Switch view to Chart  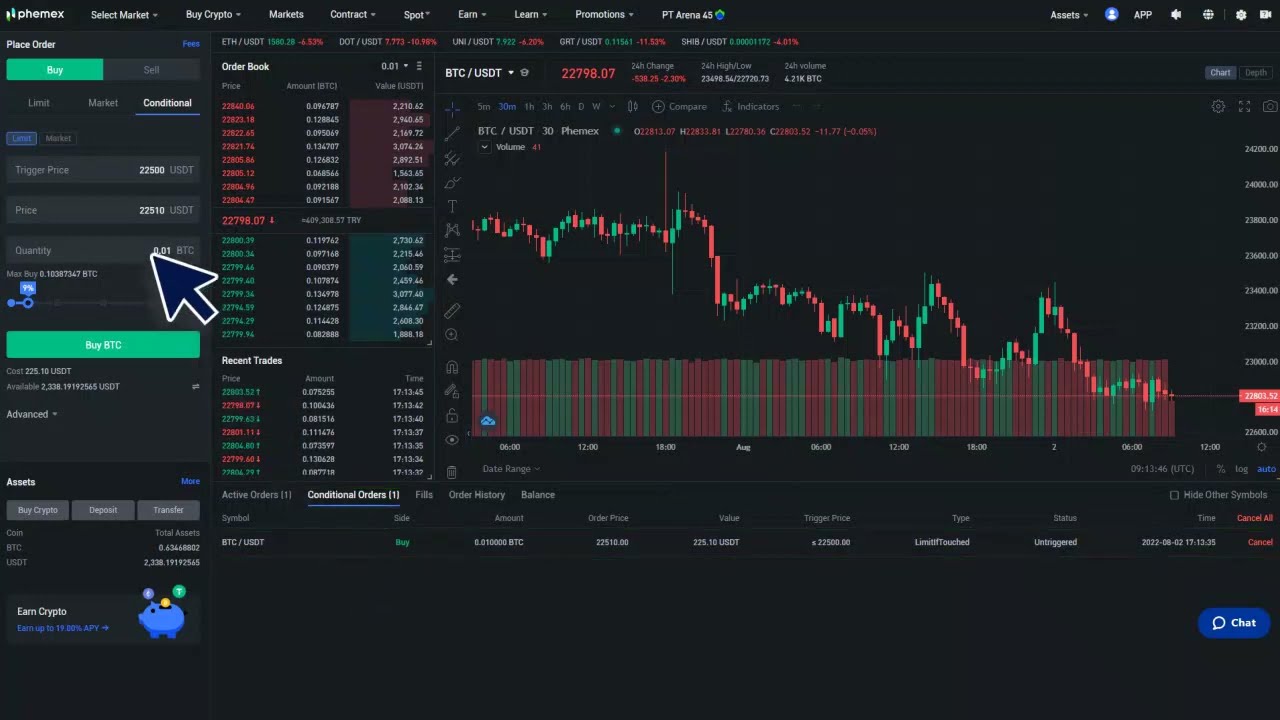[1221, 72]
